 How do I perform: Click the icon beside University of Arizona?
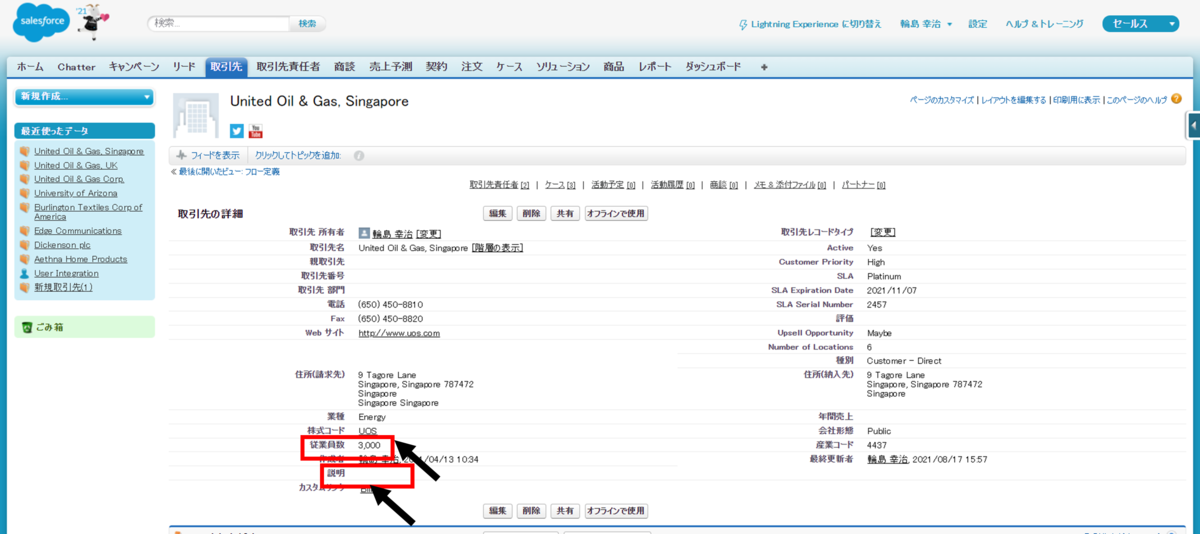25,194
